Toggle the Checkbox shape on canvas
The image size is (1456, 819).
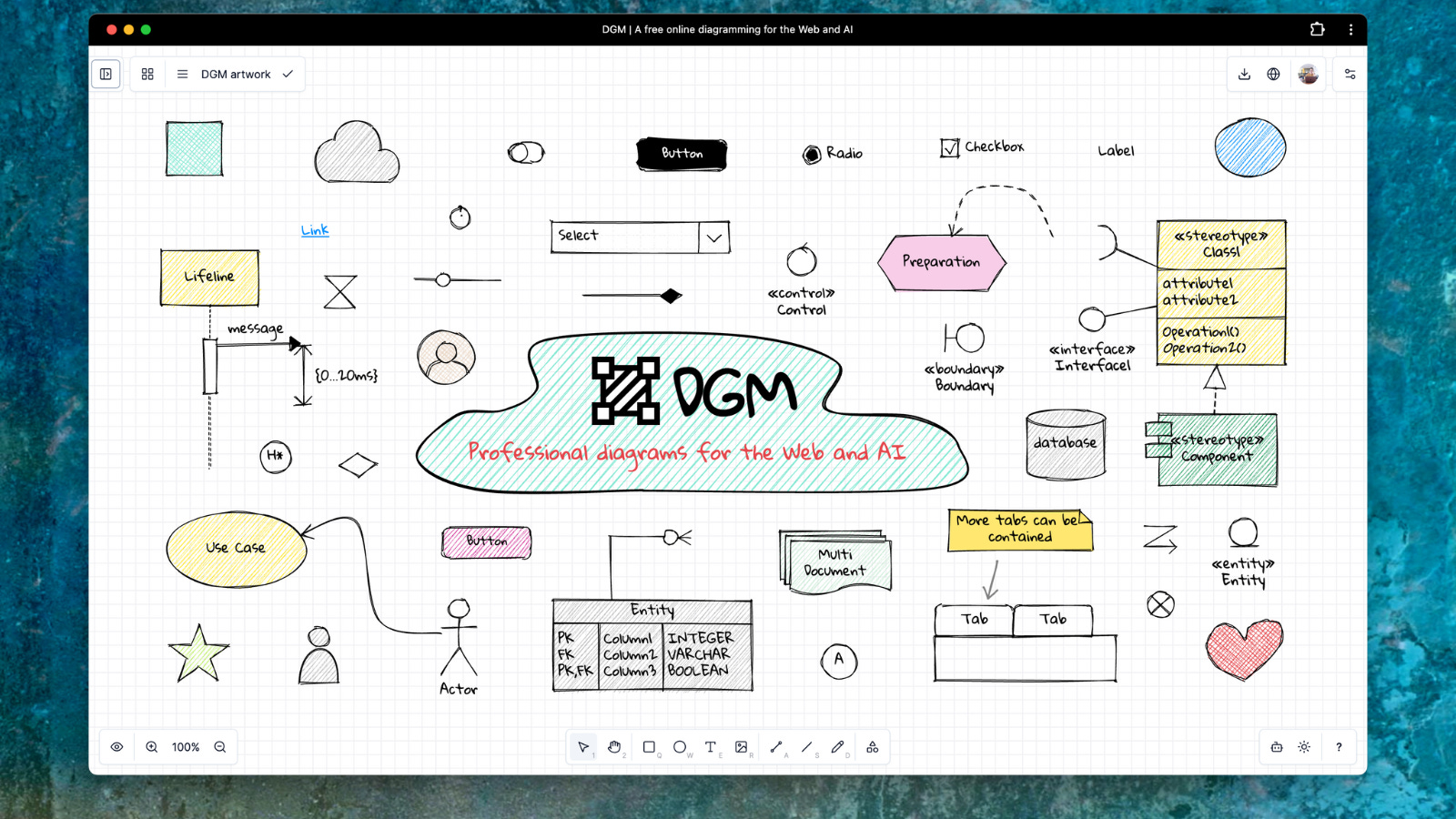[x=949, y=147]
